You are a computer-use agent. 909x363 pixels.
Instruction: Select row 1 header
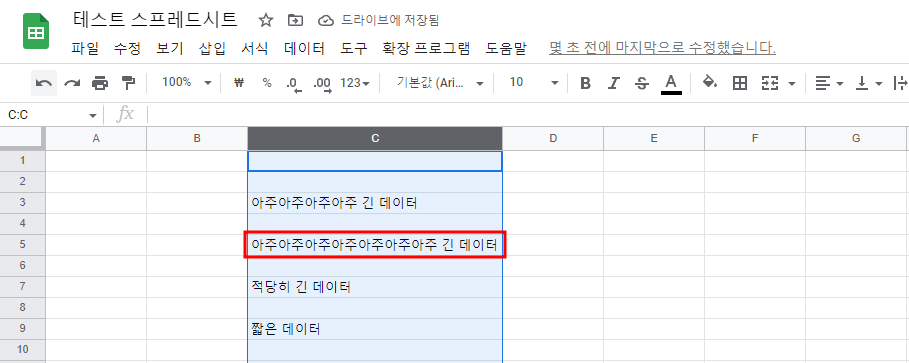coord(23,161)
